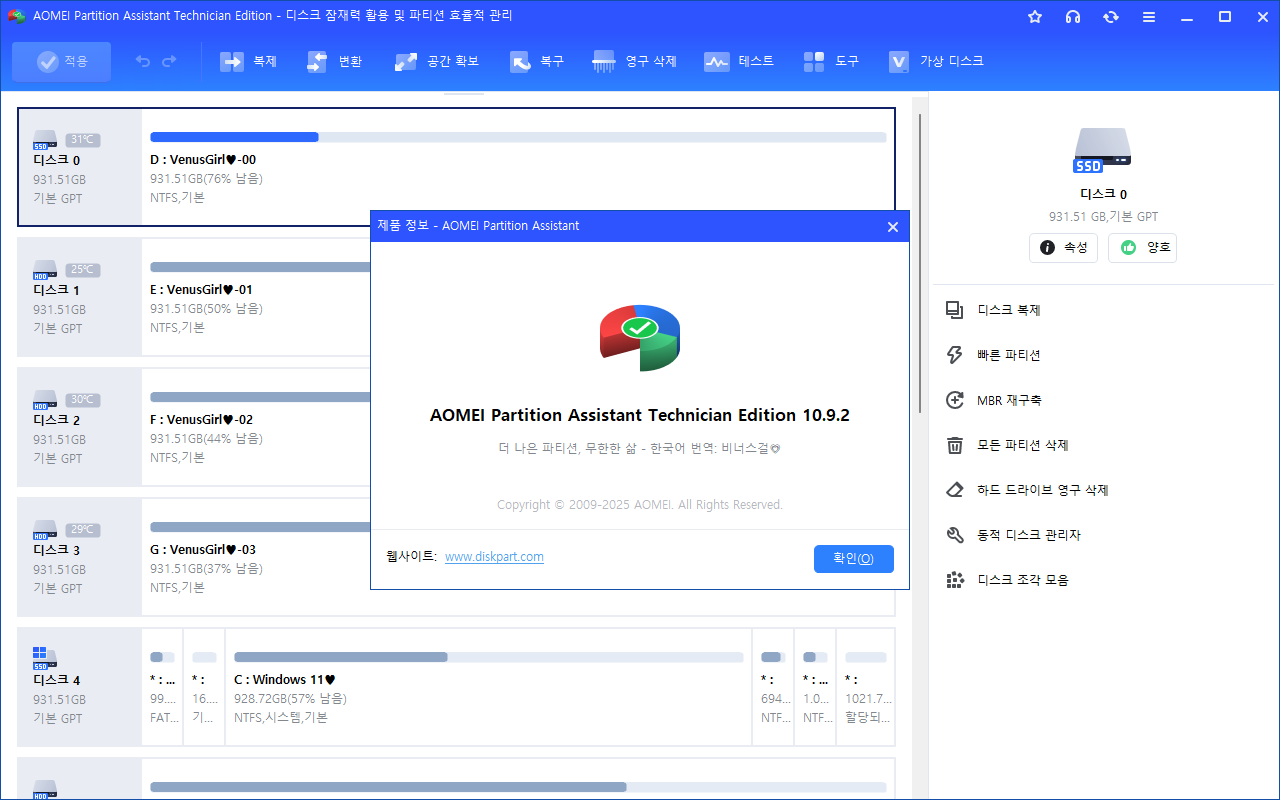Click the 31℃ temperature badge on 디스크 0

tap(83, 140)
